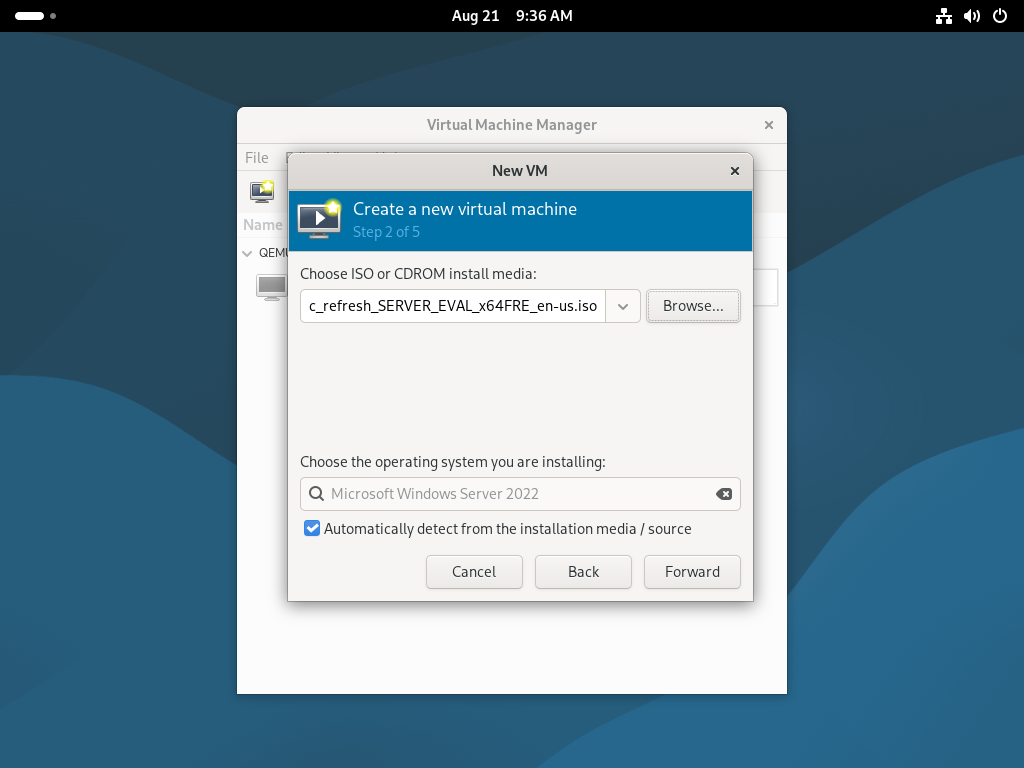Click the search magnifier in OS field
This screenshot has height=768, width=1024.
point(316,494)
